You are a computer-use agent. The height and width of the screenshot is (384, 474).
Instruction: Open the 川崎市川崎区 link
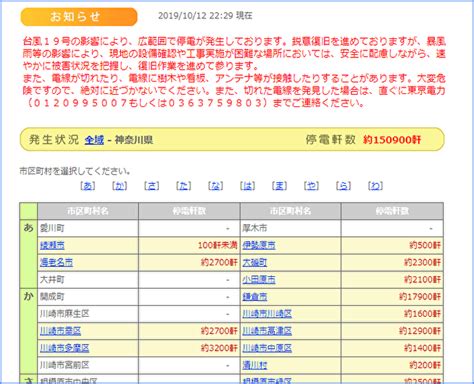267,314
